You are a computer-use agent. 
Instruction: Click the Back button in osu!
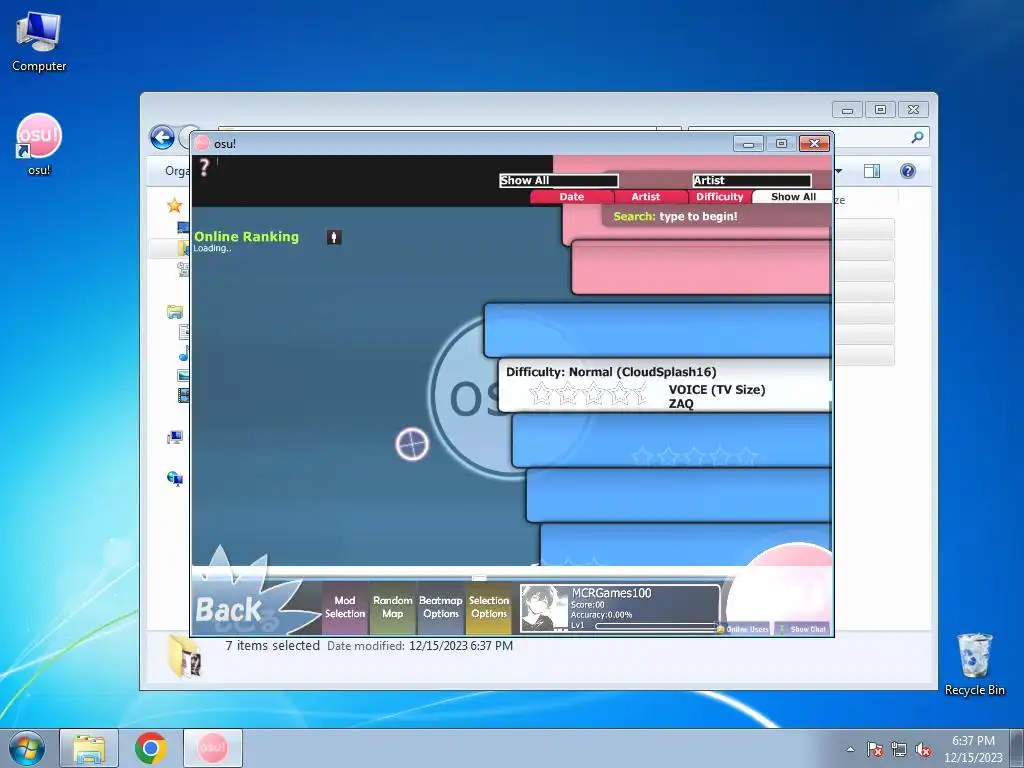coord(229,610)
